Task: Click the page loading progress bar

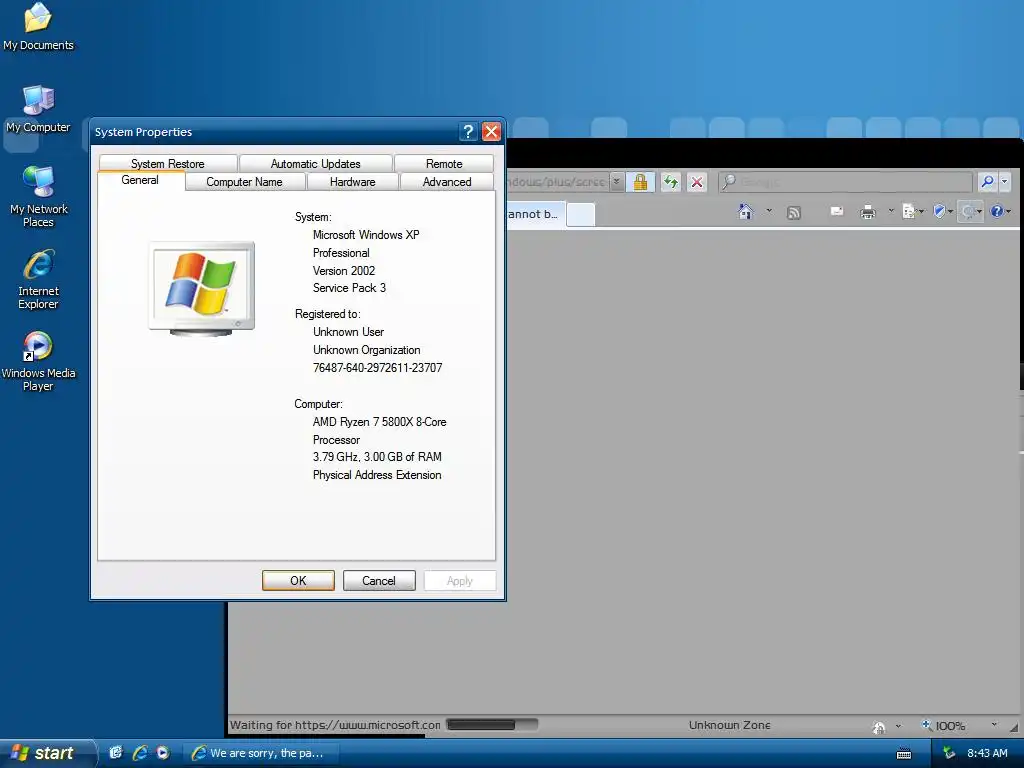Action: 492,724
